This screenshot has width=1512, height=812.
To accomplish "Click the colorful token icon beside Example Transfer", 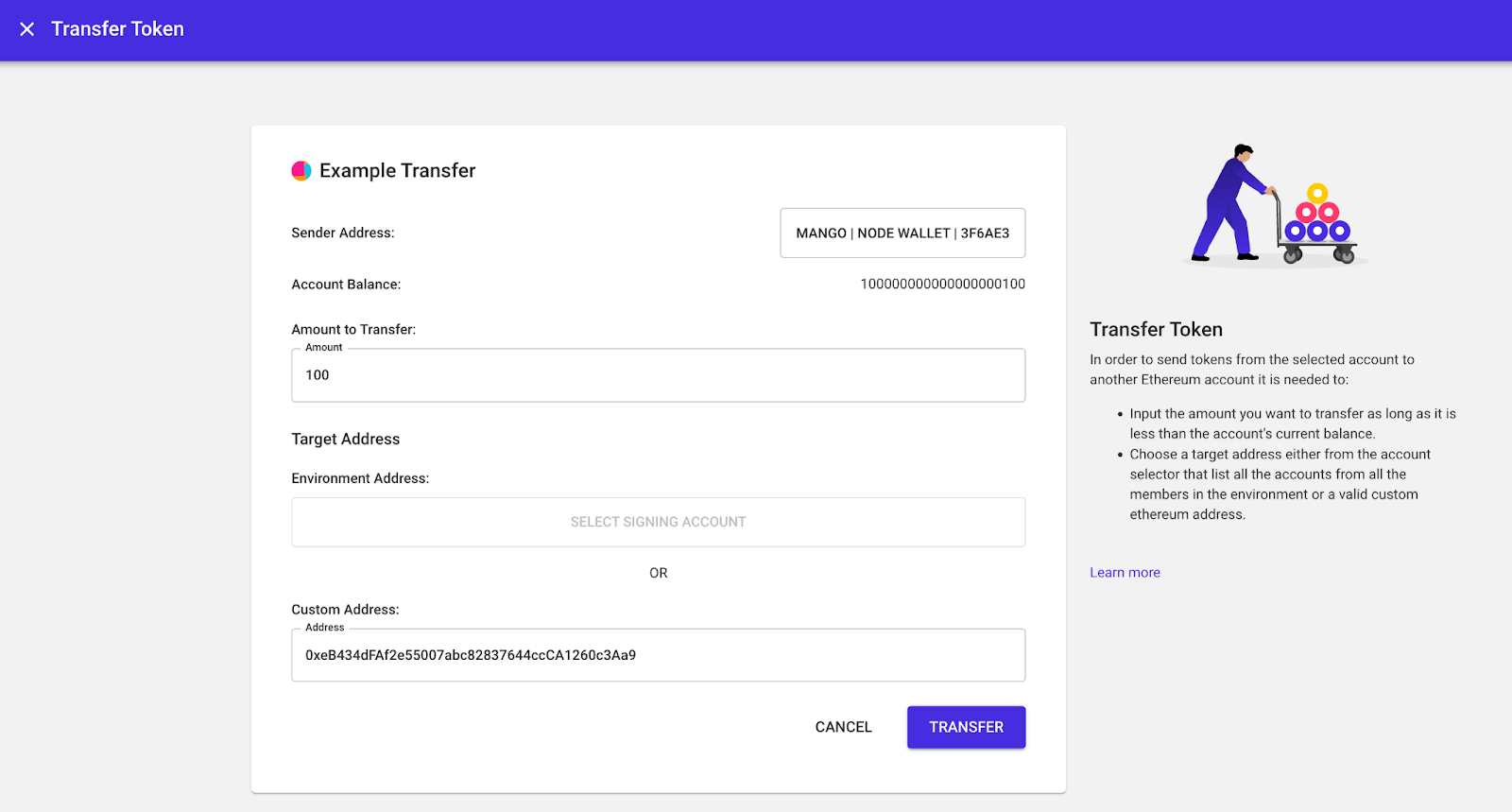I will pos(301,170).
